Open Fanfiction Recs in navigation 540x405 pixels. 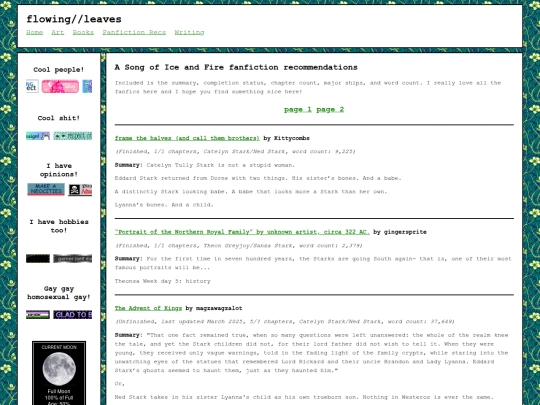coord(134,32)
